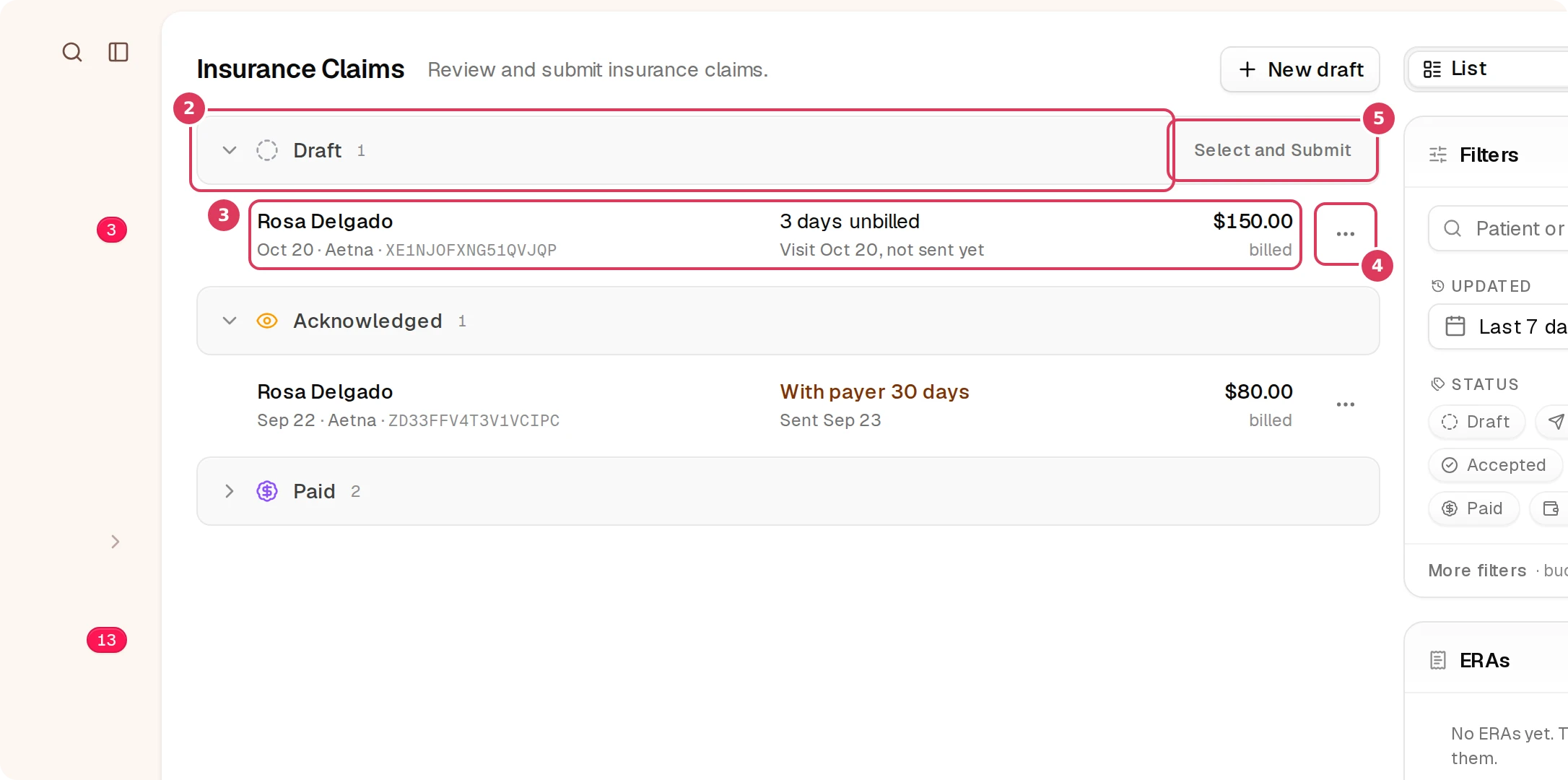This screenshot has height=780, width=1568.
Task: Toggle the sidebar panel icon
Action: [118, 52]
